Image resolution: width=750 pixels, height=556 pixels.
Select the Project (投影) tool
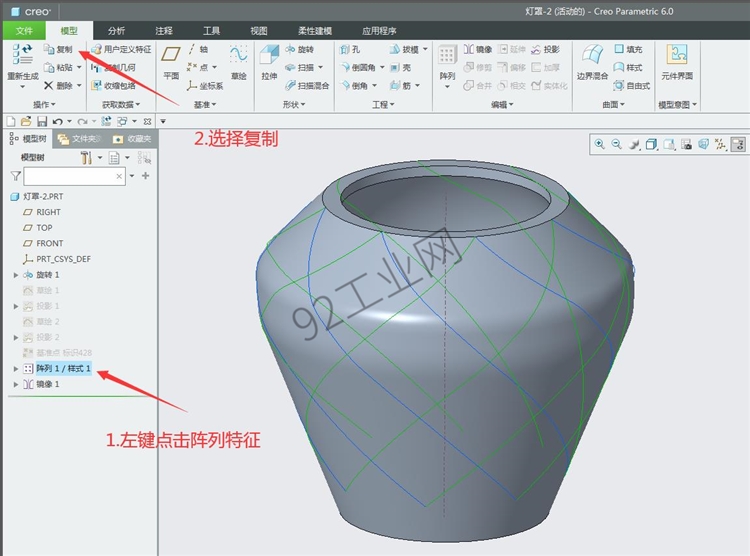click(545, 49)
